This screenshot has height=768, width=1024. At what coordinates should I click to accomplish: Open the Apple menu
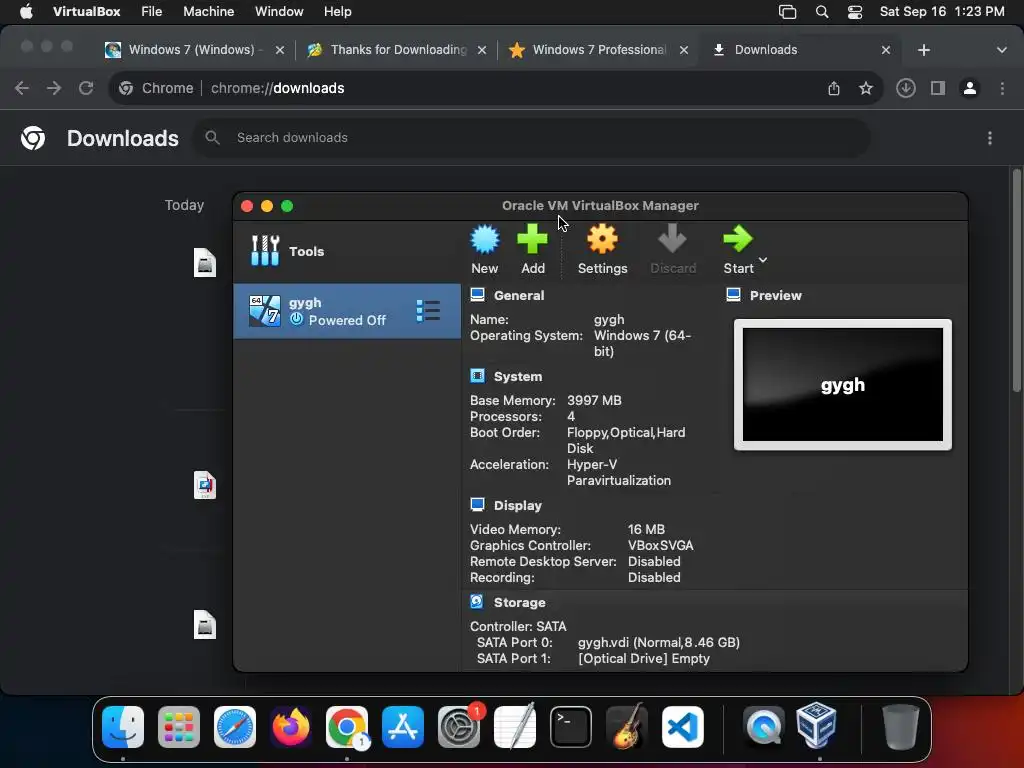click(26, 12)
